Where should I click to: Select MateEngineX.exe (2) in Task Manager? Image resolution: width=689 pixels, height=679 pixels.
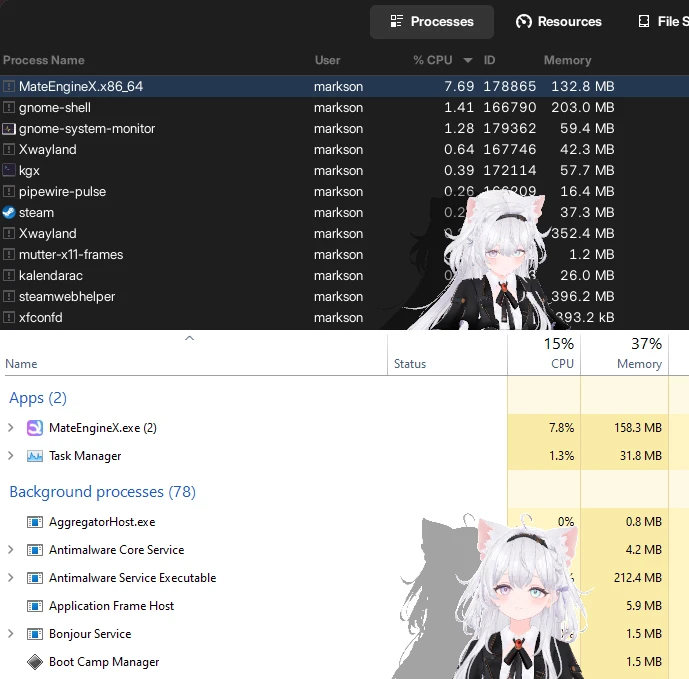(344, 428)
